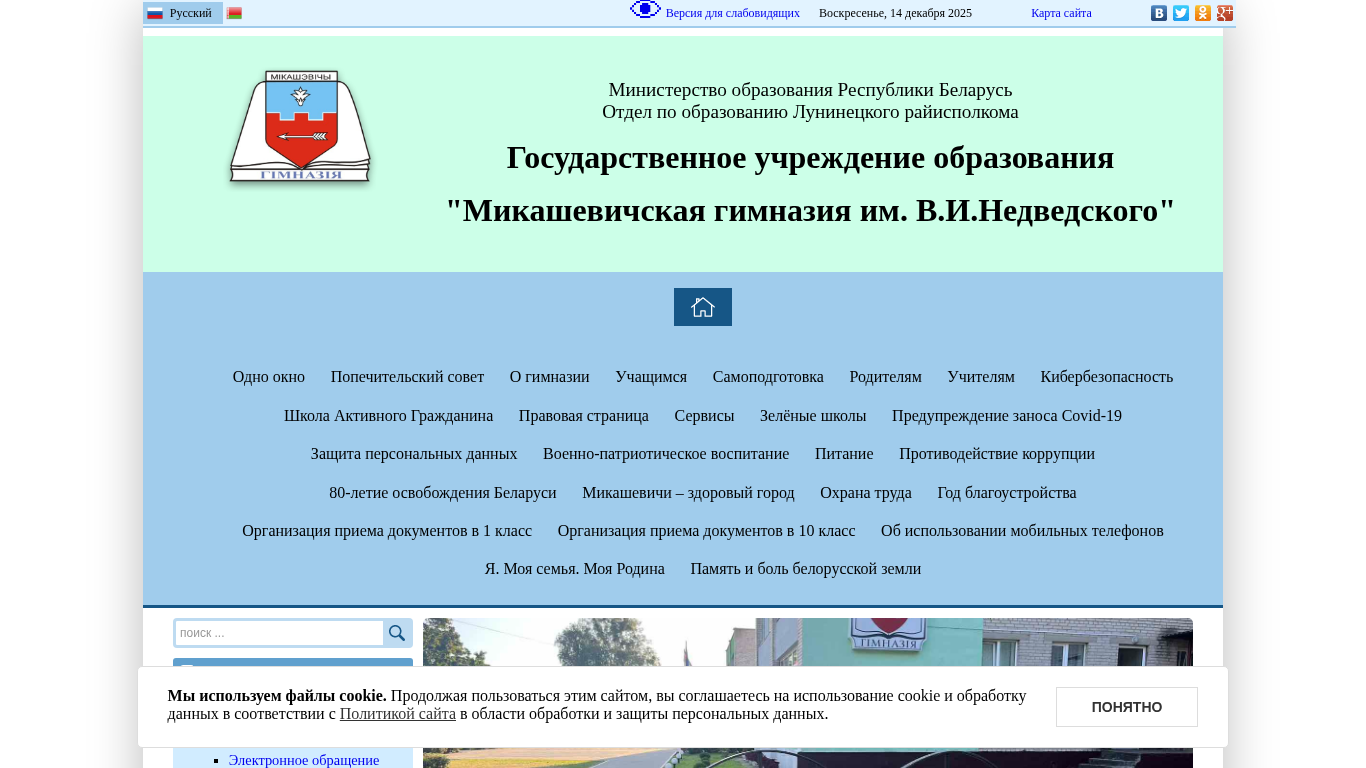Click the date Воскресенье, 14 декабря 2025
This screenshot has width=1366, height=768.
[895, 13]
